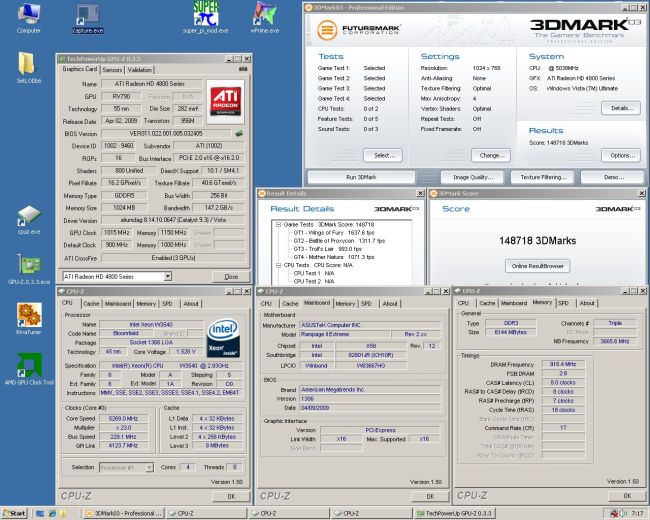Open SPD tab in CPU-Z Mainboard window
The image size is (650, 520).
(x=366, y=304)
